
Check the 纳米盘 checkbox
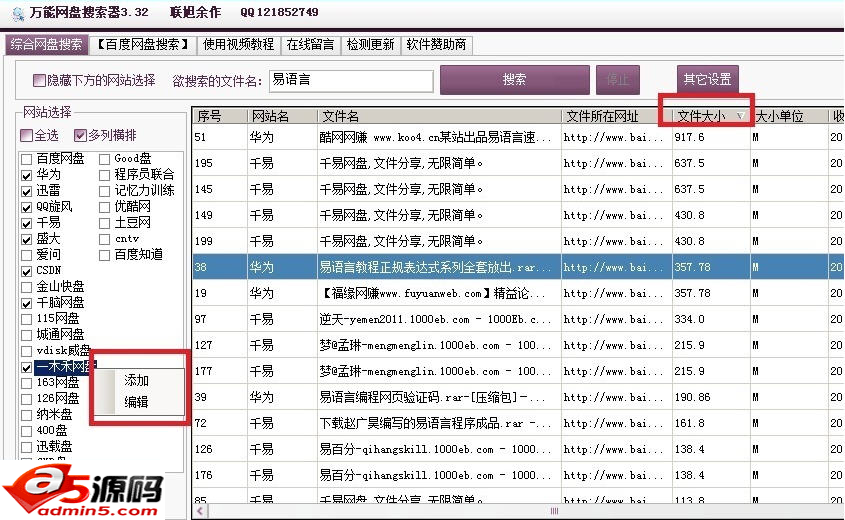[x=26, y=415]
